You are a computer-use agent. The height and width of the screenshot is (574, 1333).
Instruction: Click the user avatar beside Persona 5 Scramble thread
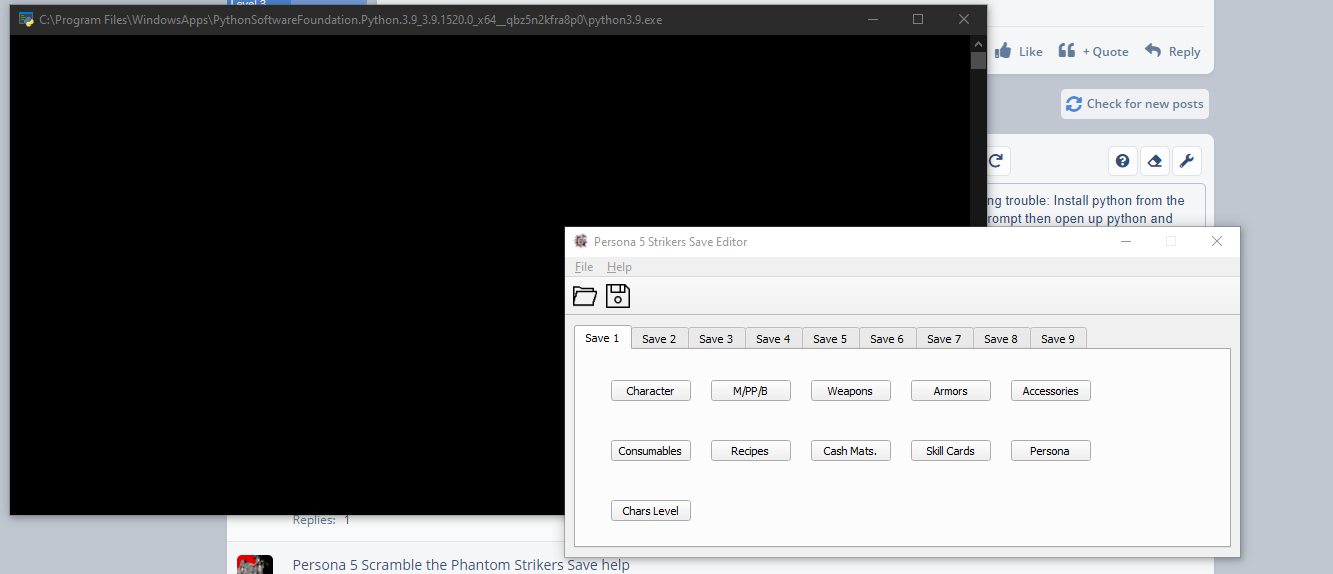(255, 565)
